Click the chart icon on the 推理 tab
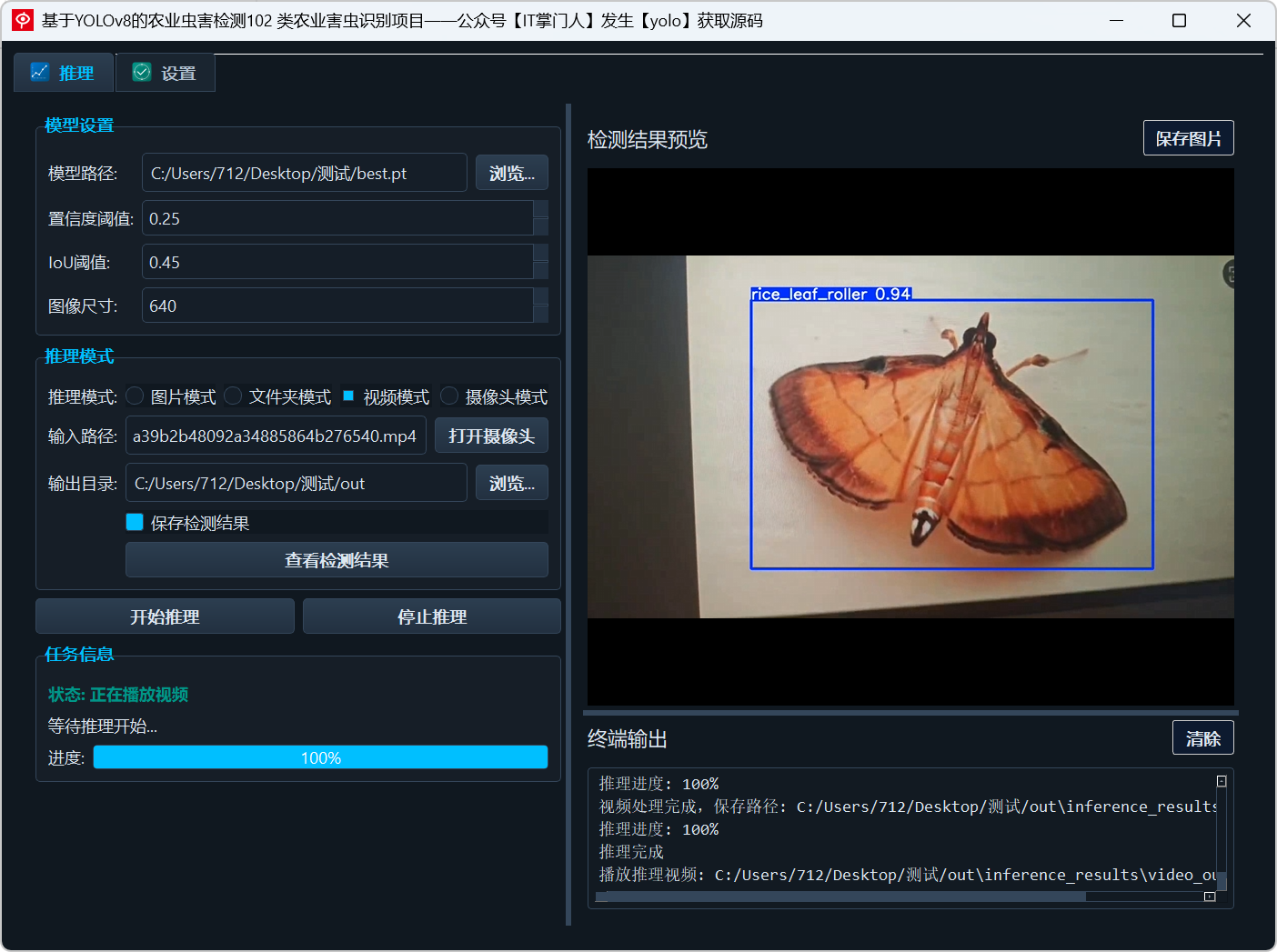 point(40,72)
